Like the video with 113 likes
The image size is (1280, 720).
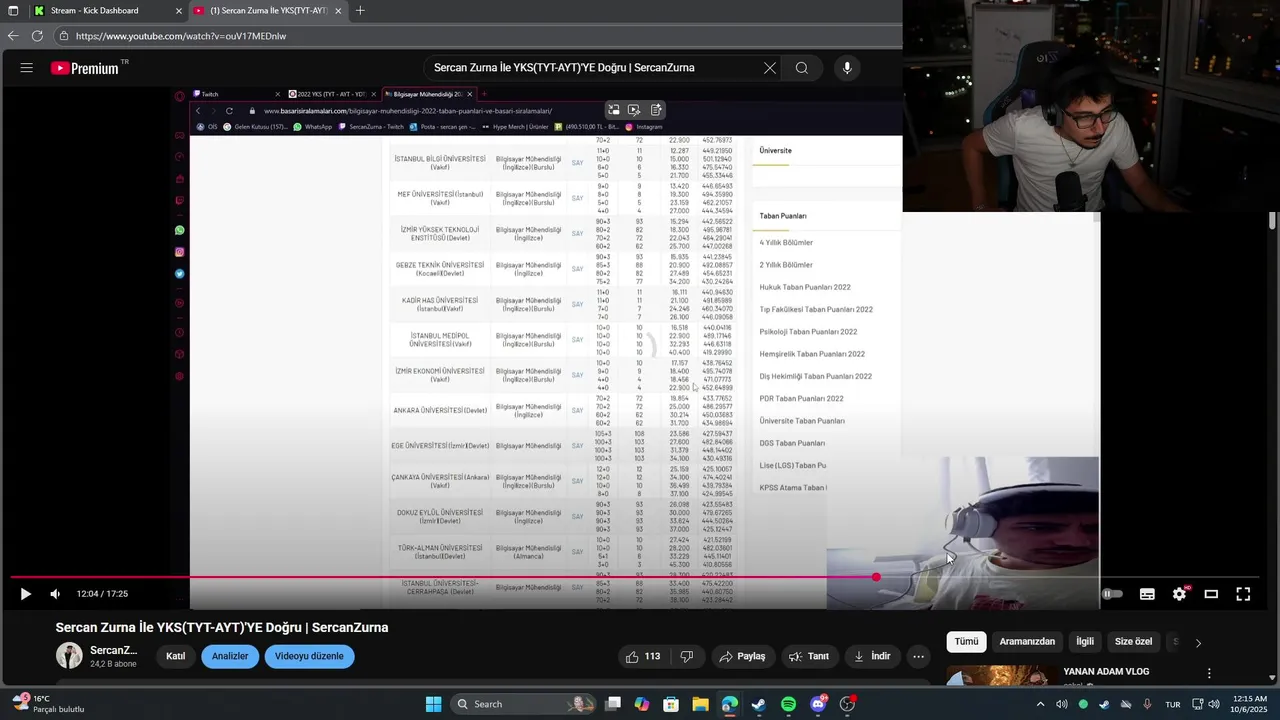(643, 656)
